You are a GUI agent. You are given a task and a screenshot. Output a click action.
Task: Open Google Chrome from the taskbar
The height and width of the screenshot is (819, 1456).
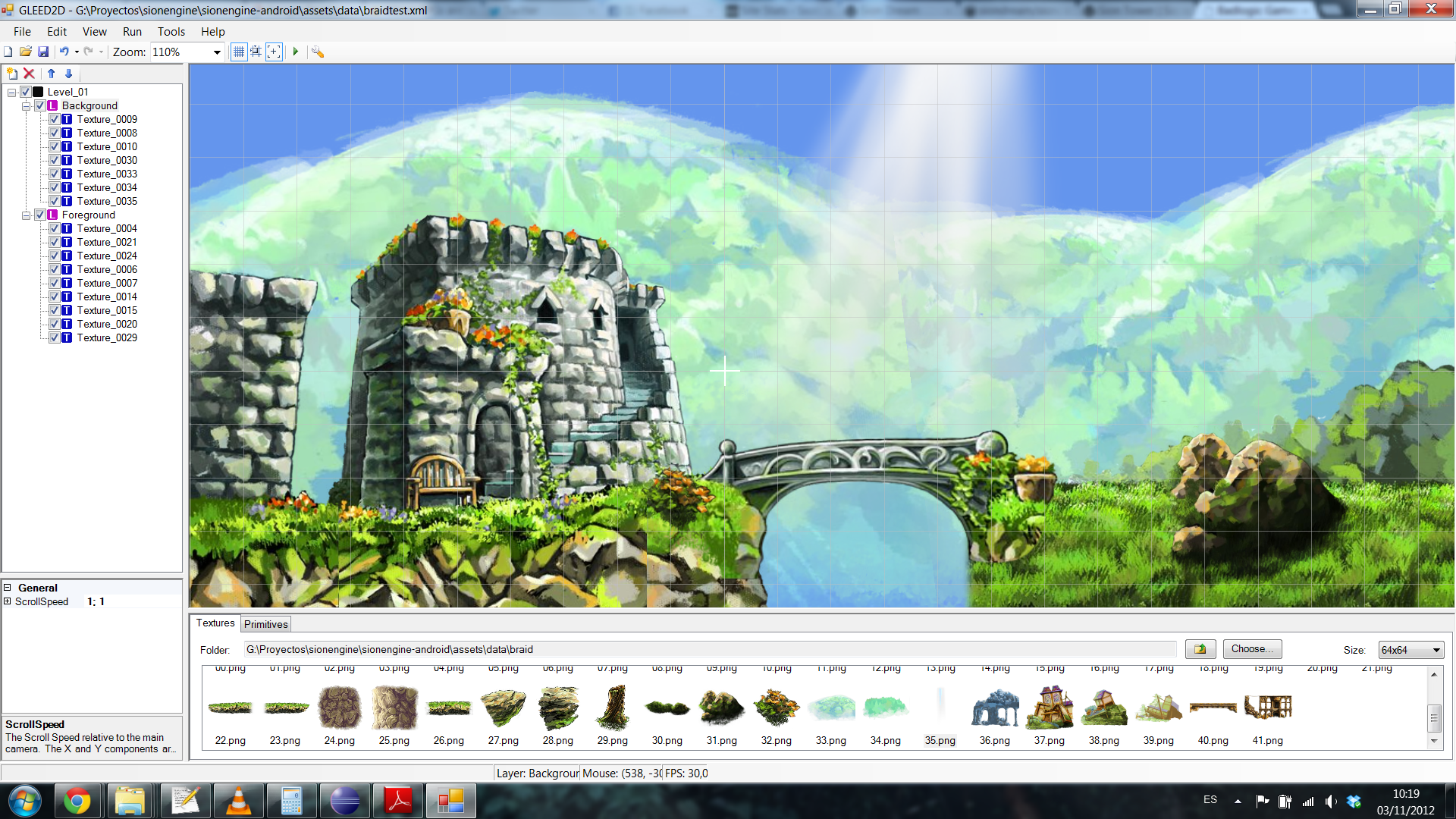(77, 801)
